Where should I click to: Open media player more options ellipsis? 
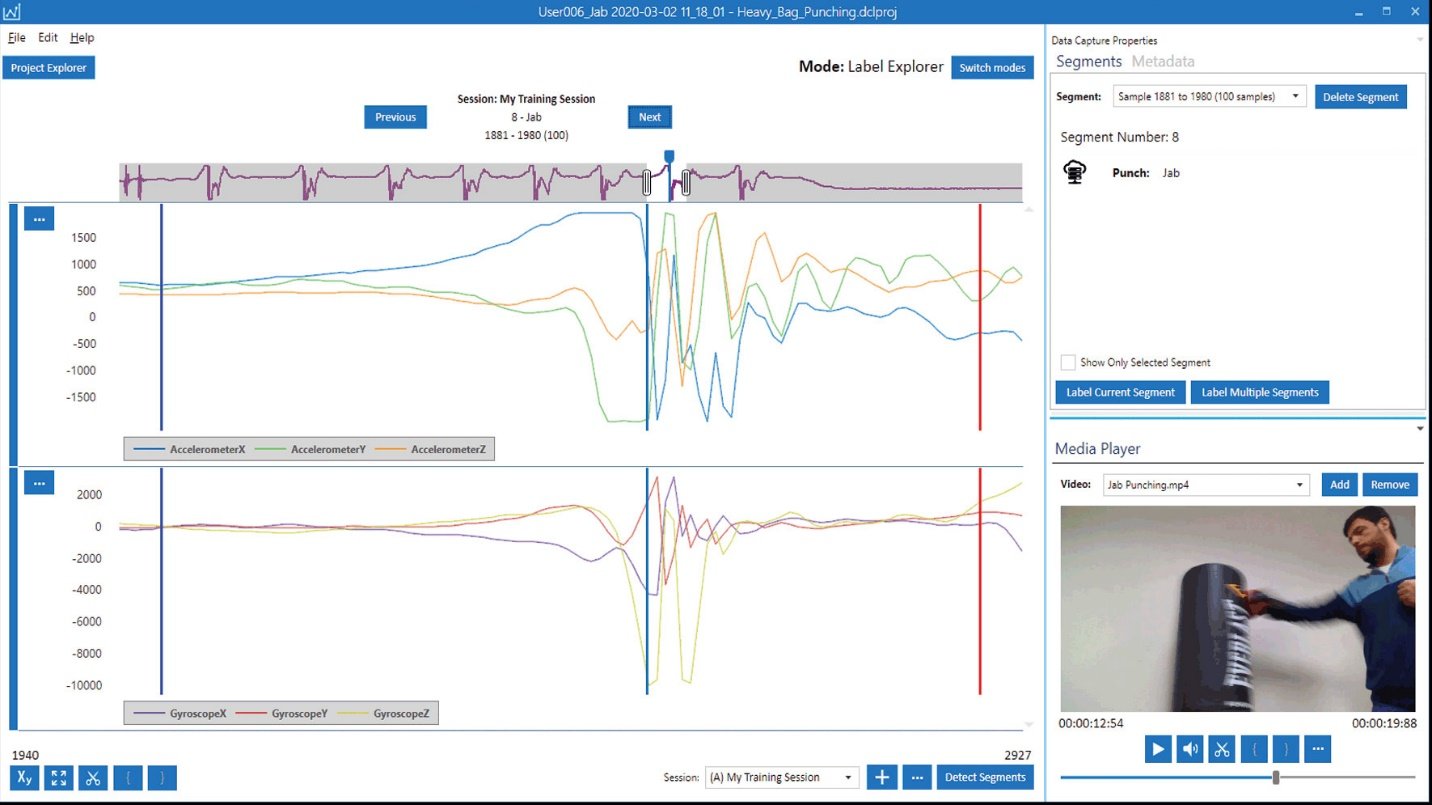(x=1317, y=749)
